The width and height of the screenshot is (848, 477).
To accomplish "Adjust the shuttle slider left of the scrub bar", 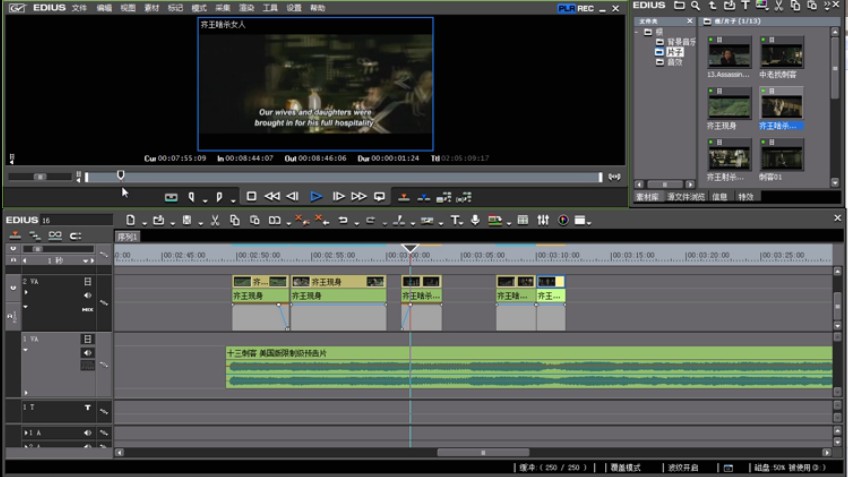I will click(x=39, y=177).
